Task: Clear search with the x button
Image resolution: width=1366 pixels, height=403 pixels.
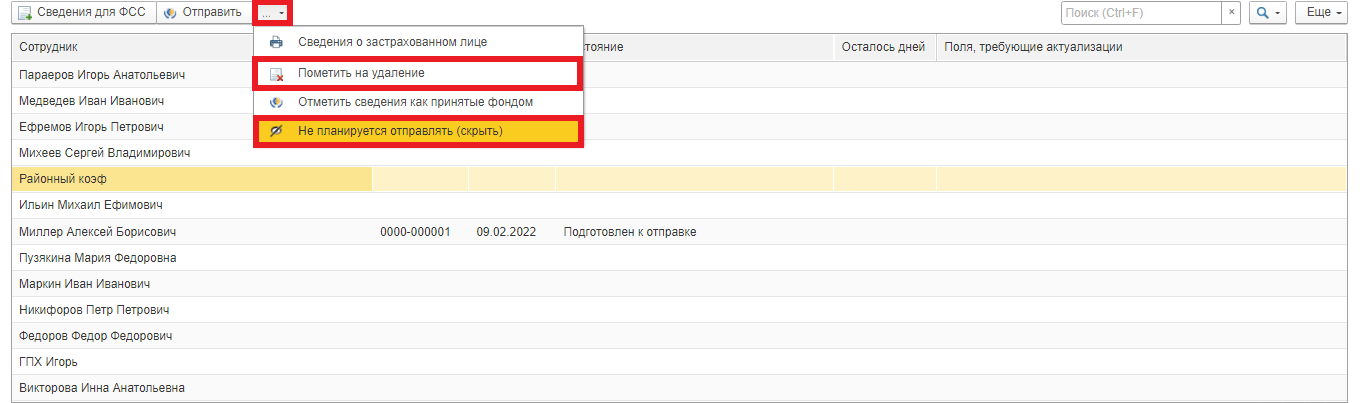Action: [1232, 13]
